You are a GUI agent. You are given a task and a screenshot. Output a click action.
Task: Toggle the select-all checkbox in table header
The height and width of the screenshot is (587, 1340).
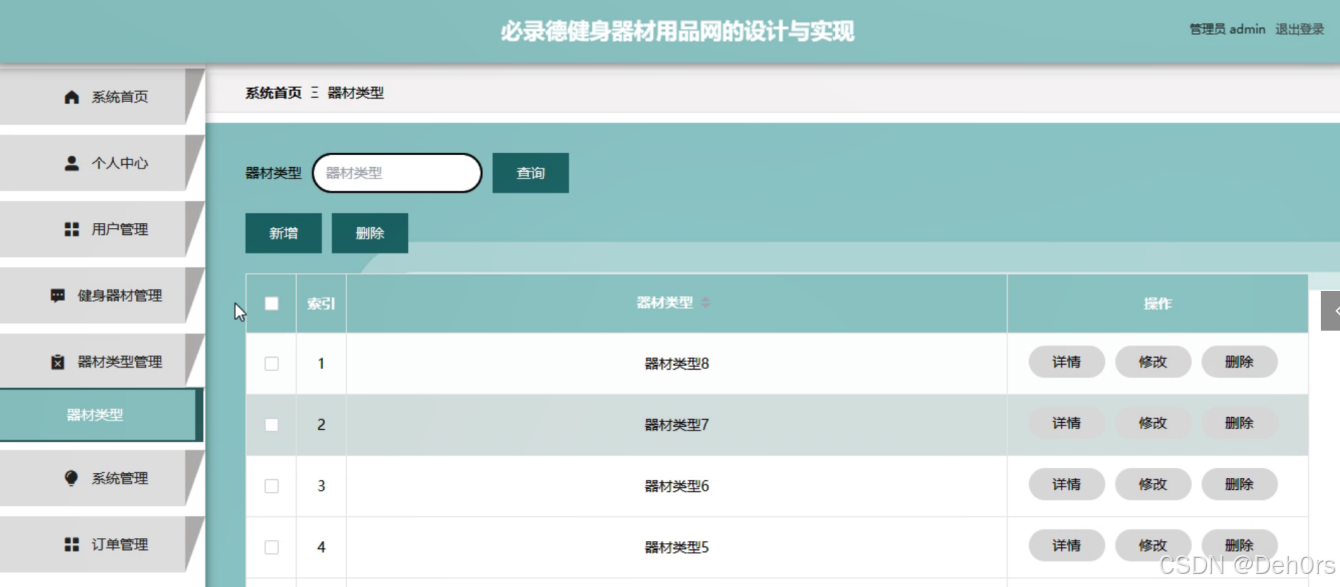[271, 303]
